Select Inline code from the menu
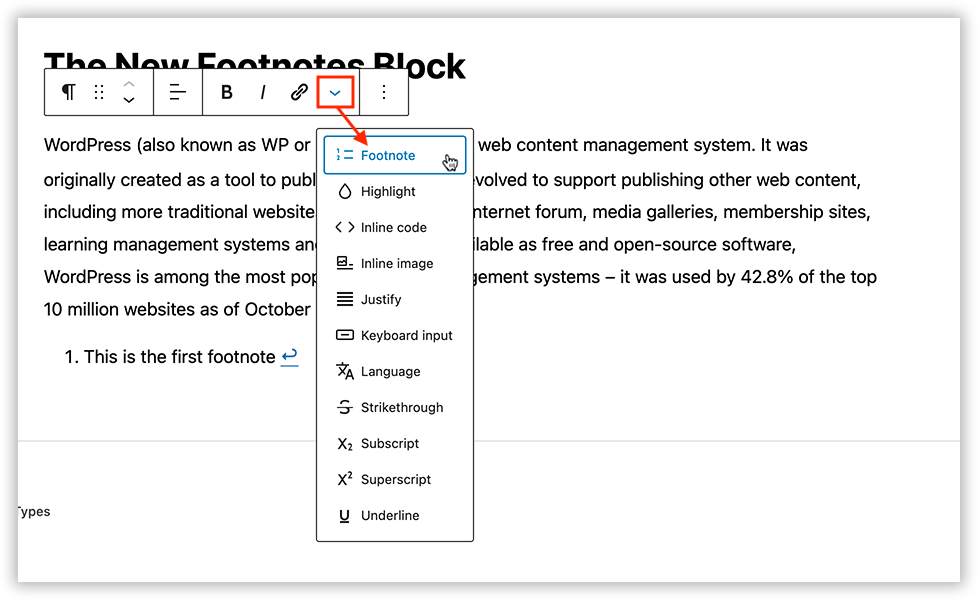 point(393,228)
